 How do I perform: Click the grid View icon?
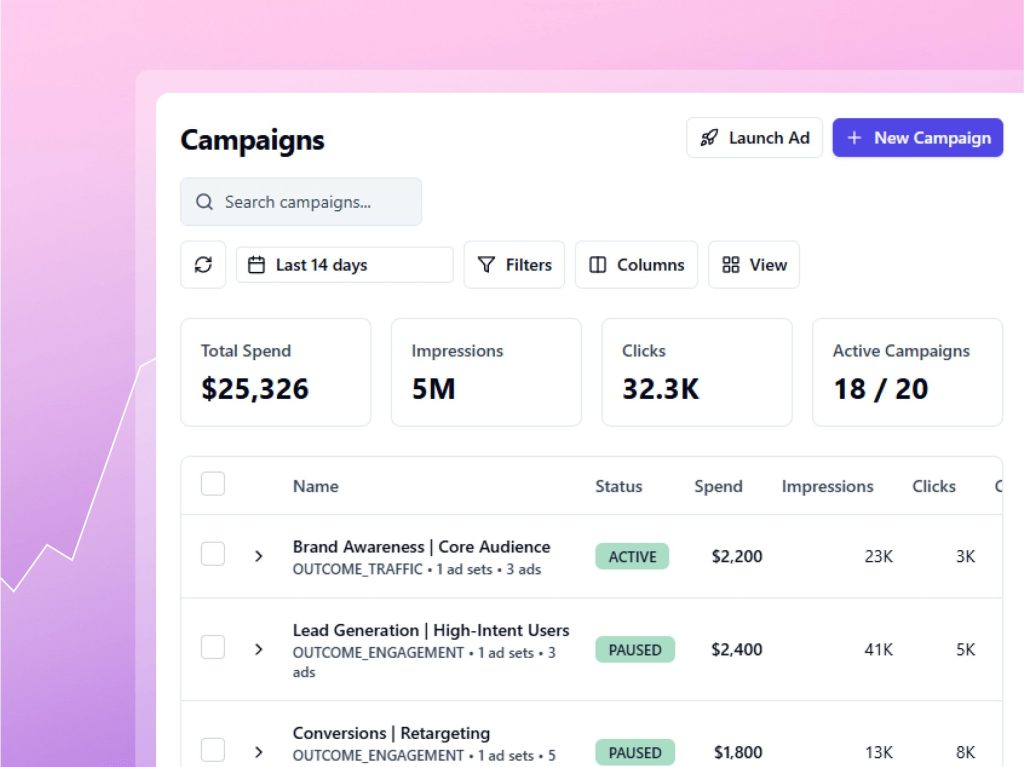731,265
